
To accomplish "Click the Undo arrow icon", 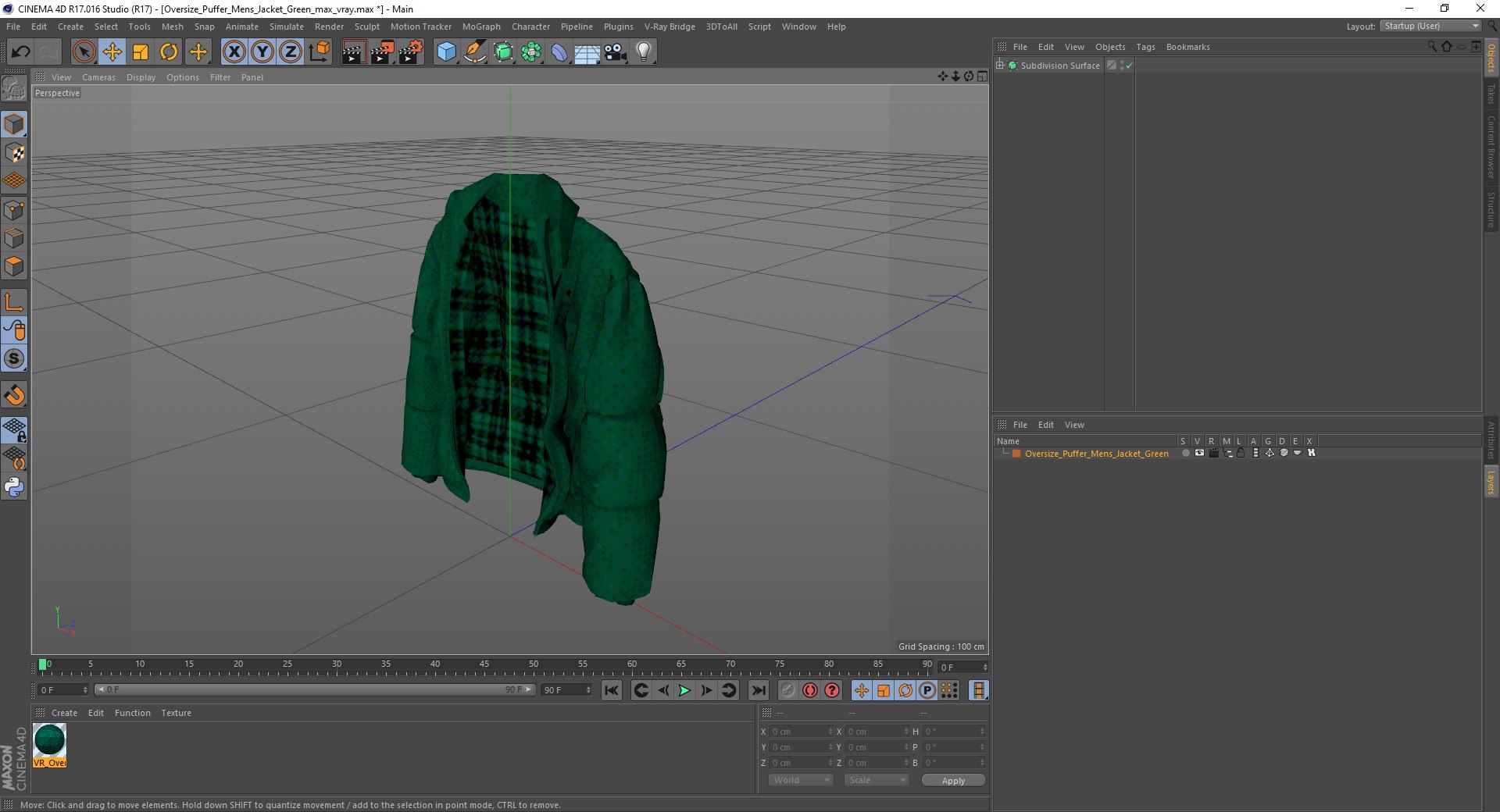I will 21,52.
